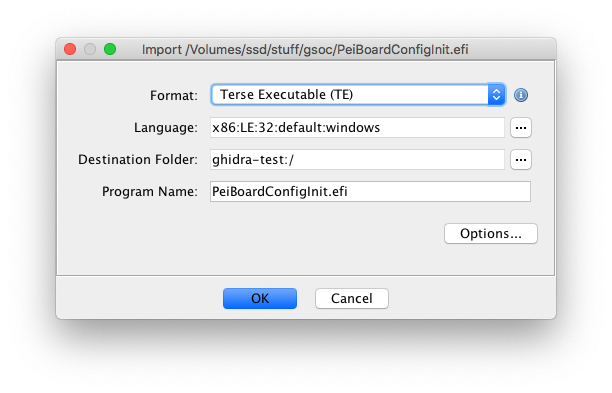Click the blue Format info icon

click(x=521, y=95)
